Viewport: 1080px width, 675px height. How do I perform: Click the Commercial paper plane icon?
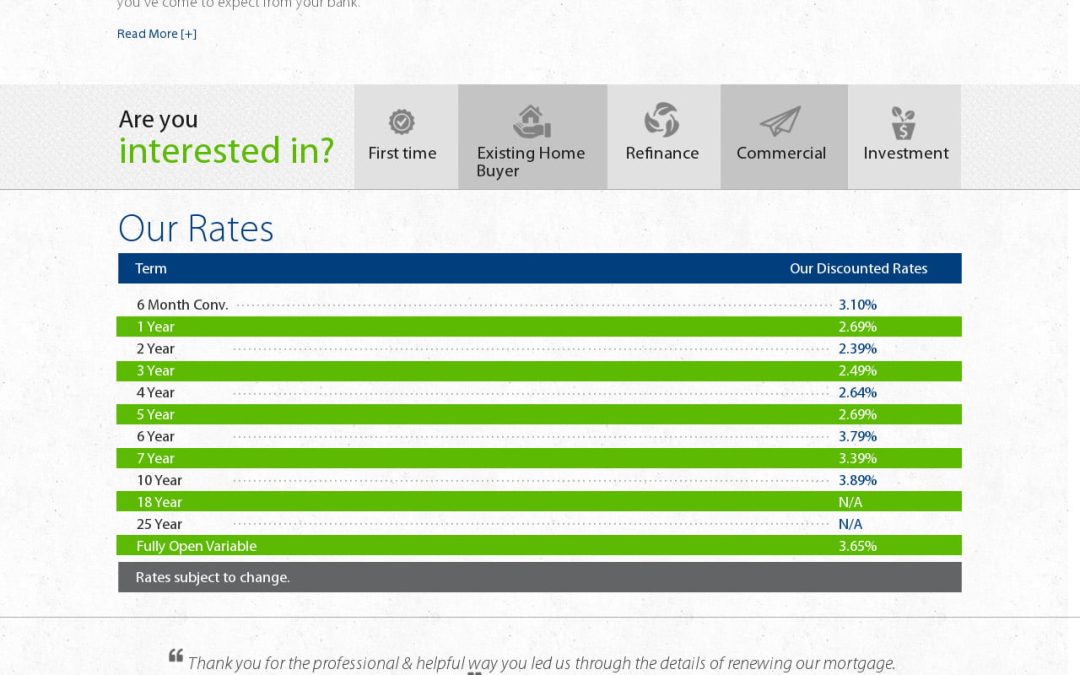coord(780,121)
